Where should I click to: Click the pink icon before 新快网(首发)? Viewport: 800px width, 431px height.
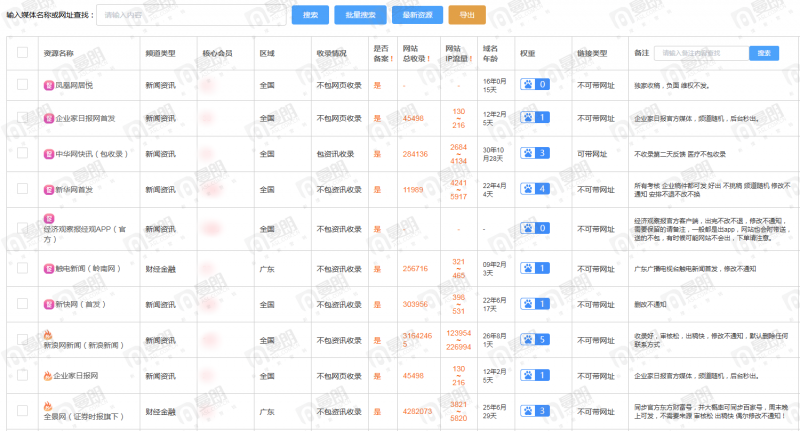[48, 304]
